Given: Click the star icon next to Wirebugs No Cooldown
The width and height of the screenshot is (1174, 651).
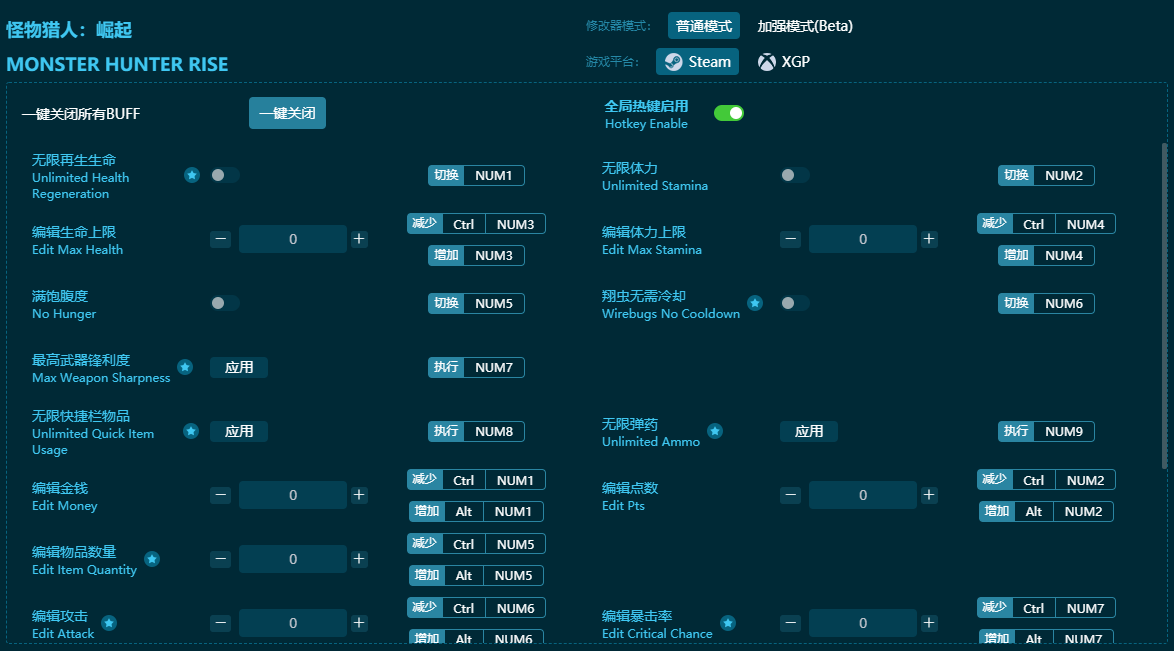Looking at the screenshot, I should 755,303.
